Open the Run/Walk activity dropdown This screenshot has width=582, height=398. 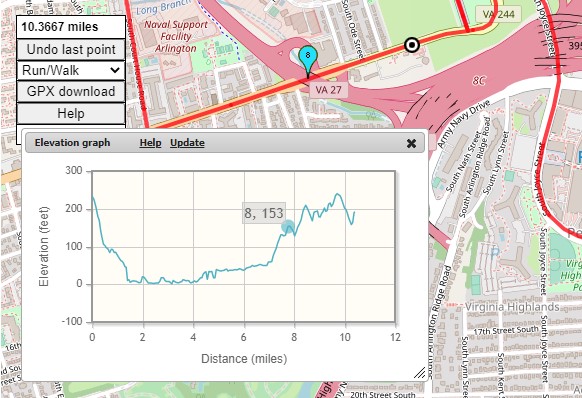coord(71,70)
